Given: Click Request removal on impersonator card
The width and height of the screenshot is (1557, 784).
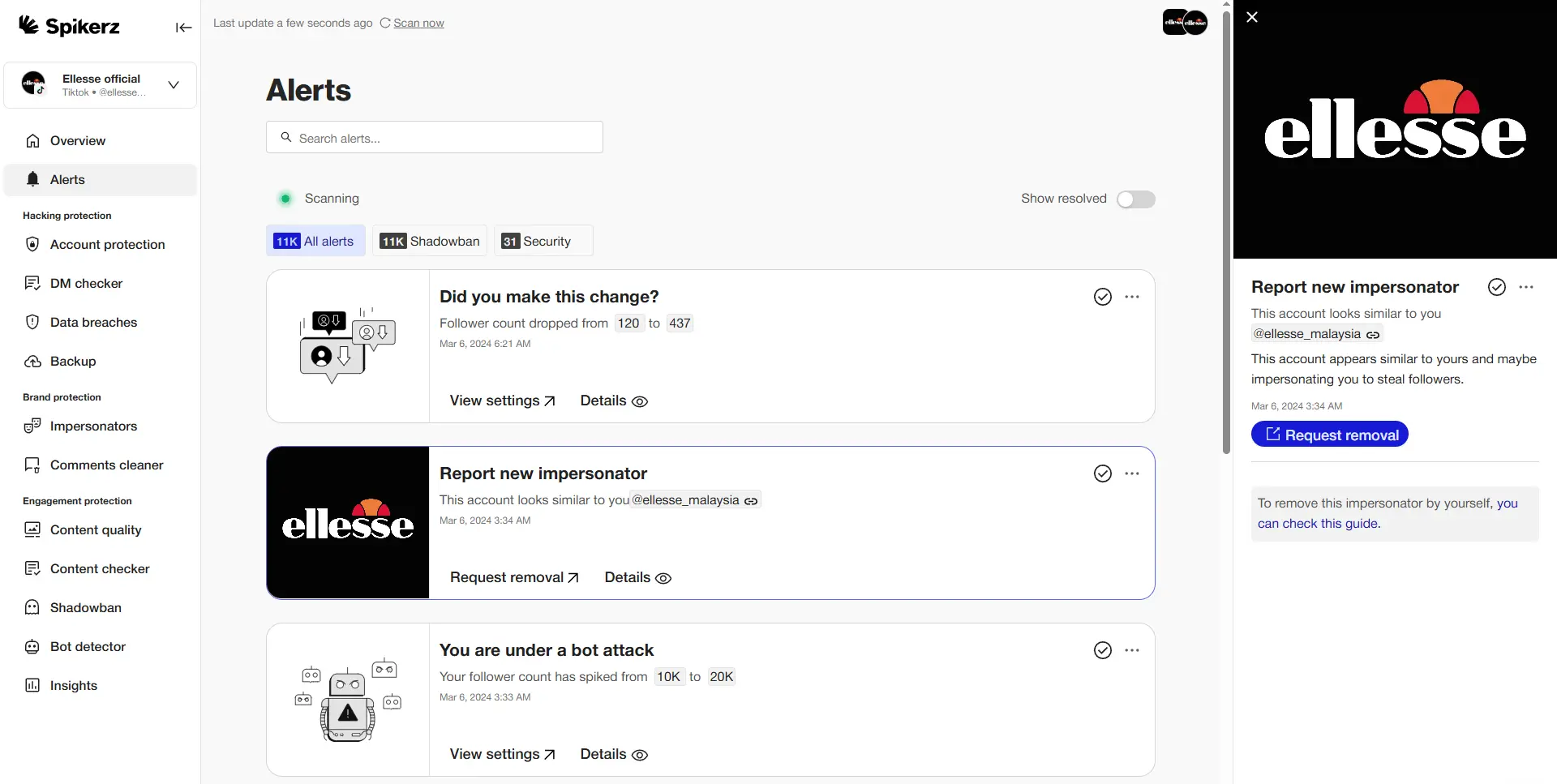Looking at the screenshot, I should (515, 578).
